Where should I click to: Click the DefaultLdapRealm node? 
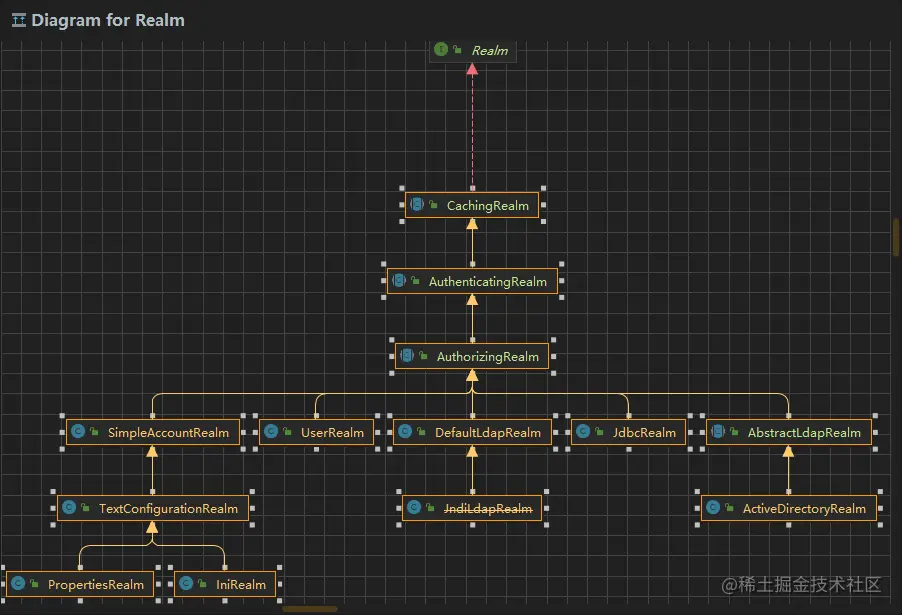(x=472, y=433)
